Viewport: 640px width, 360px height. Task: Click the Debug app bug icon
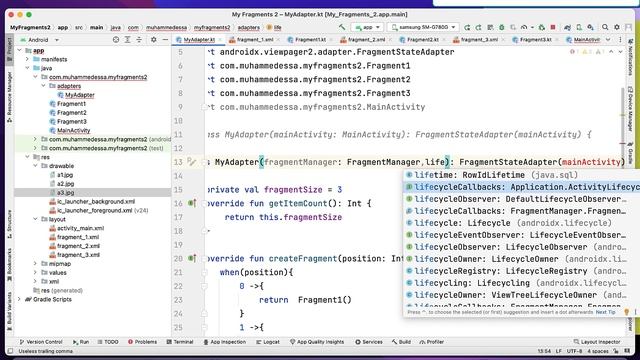pyautogui.click(x=502, y=27)
